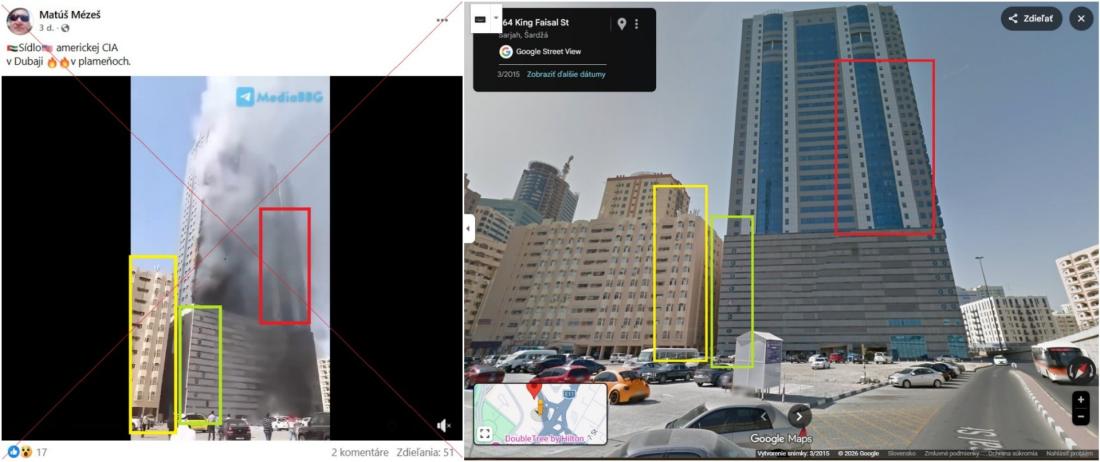The width and height of the screenshot is (1100, 462).
Task: Click the minimap thumbnail near DoubleTree by Hilton
Action: (540, 414)
